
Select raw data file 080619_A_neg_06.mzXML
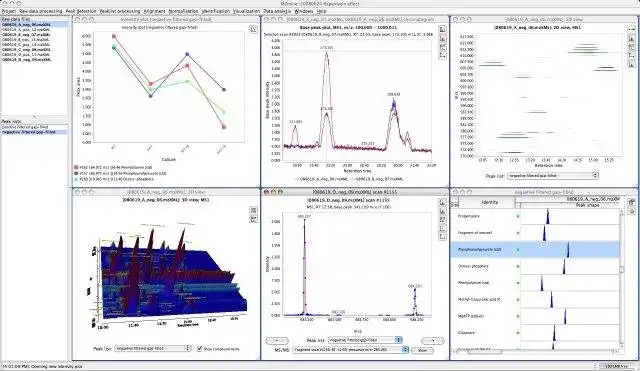pos(34,24)
